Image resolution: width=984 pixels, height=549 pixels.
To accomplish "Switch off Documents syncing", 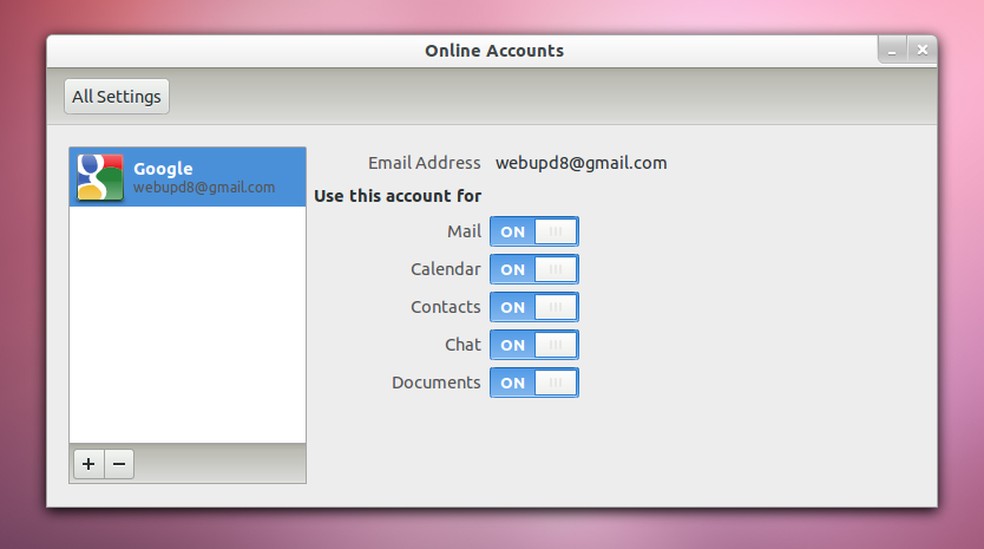I will click(x=534, y=382).
